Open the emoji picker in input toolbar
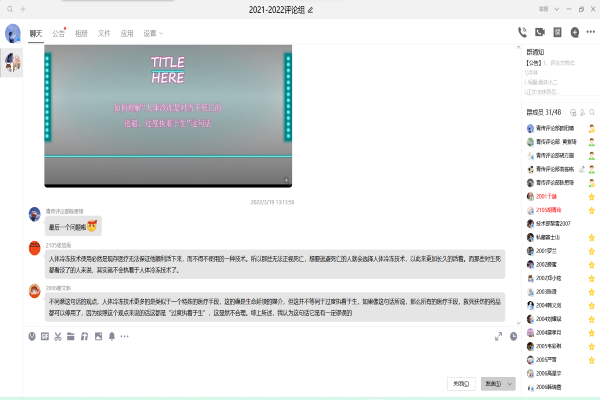The image size is (600, 400). click(x=33, y=337)
